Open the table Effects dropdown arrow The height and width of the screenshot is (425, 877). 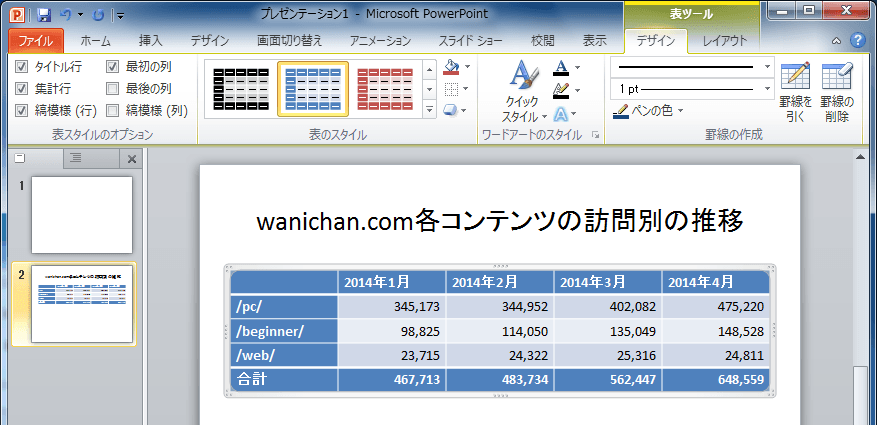464,110
